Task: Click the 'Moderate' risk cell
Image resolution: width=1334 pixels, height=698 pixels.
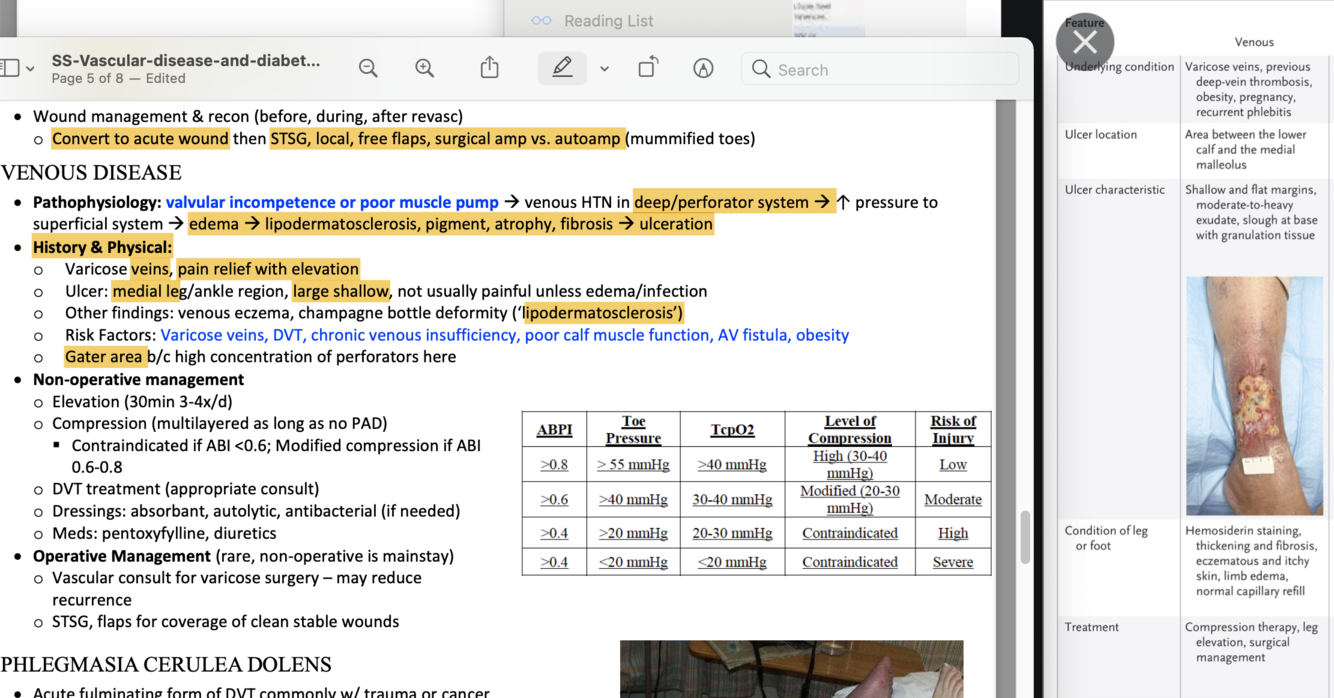Action: [953, 499]
